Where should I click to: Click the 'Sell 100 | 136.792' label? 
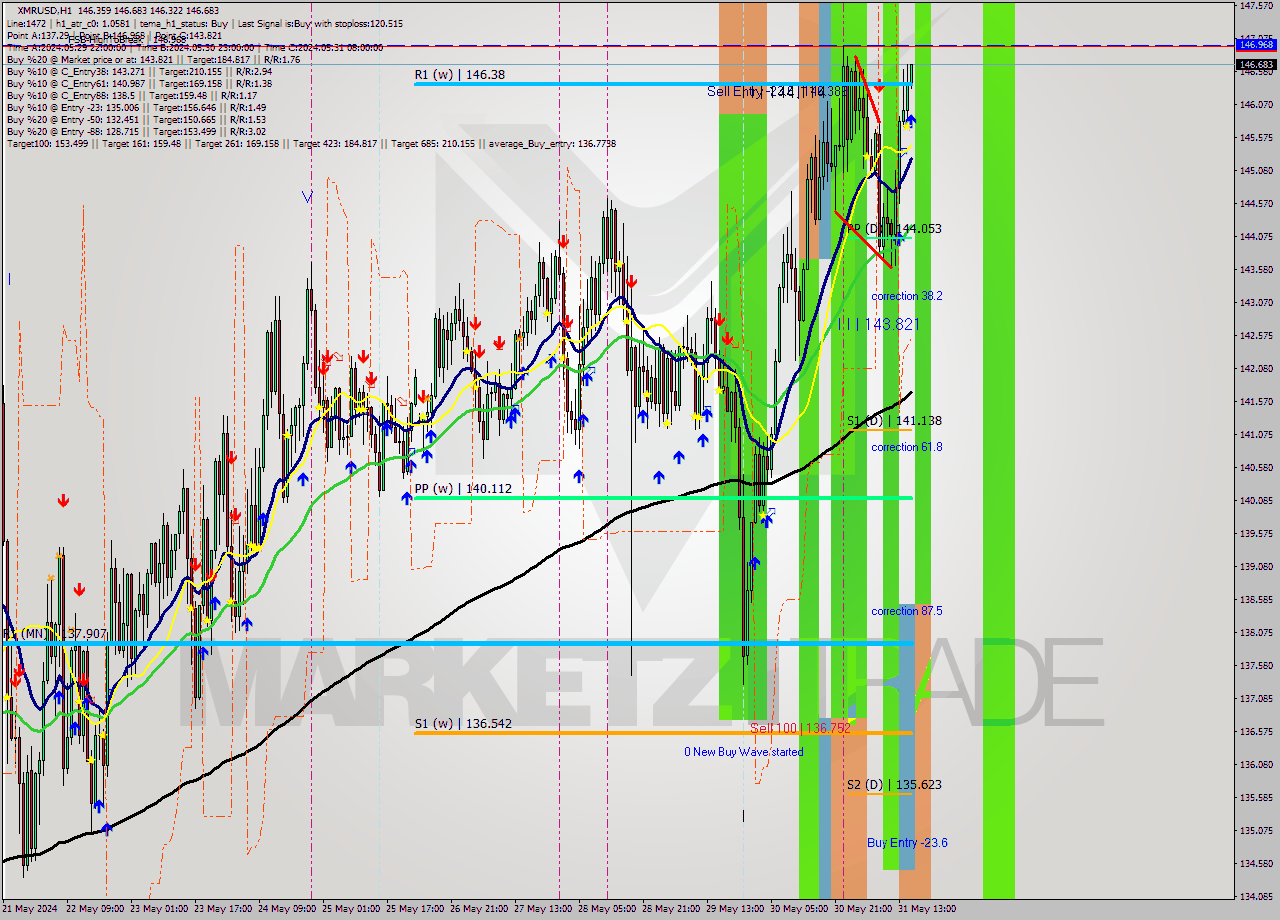pos(800,728)
